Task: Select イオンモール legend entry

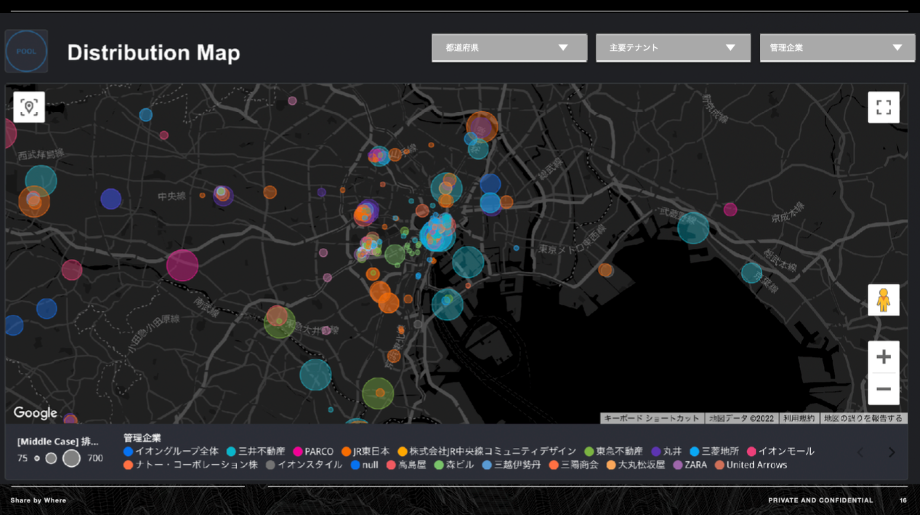Action: tap(780, 451)
